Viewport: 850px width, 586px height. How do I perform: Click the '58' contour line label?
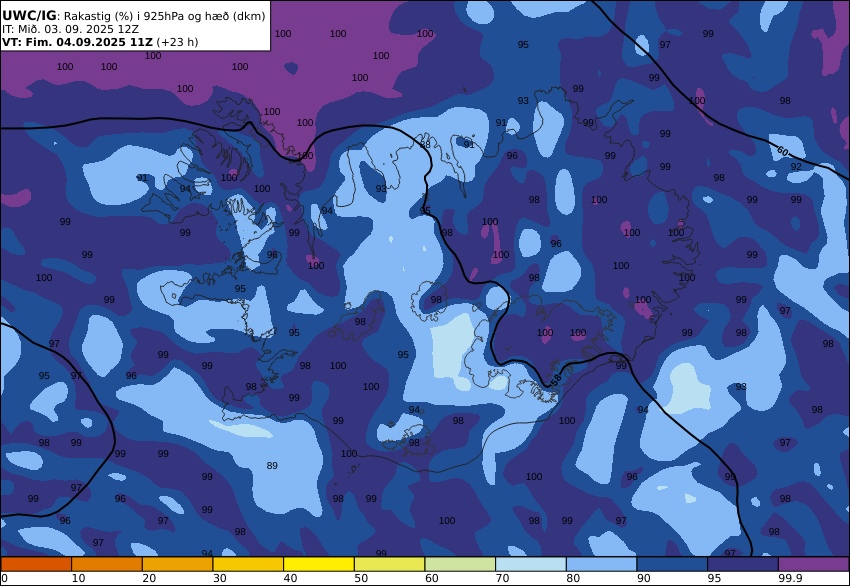[555, 381]
